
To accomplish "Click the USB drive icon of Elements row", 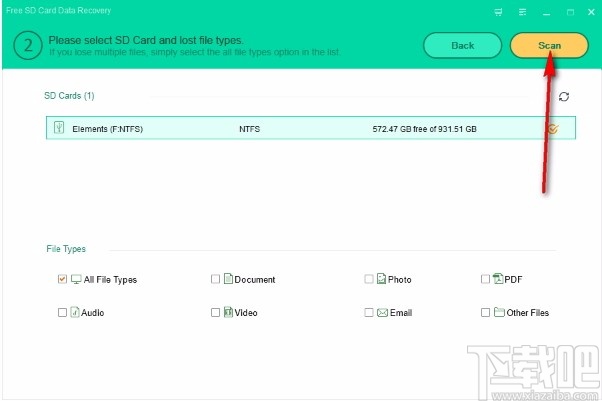I will click(x=59, y=128).
